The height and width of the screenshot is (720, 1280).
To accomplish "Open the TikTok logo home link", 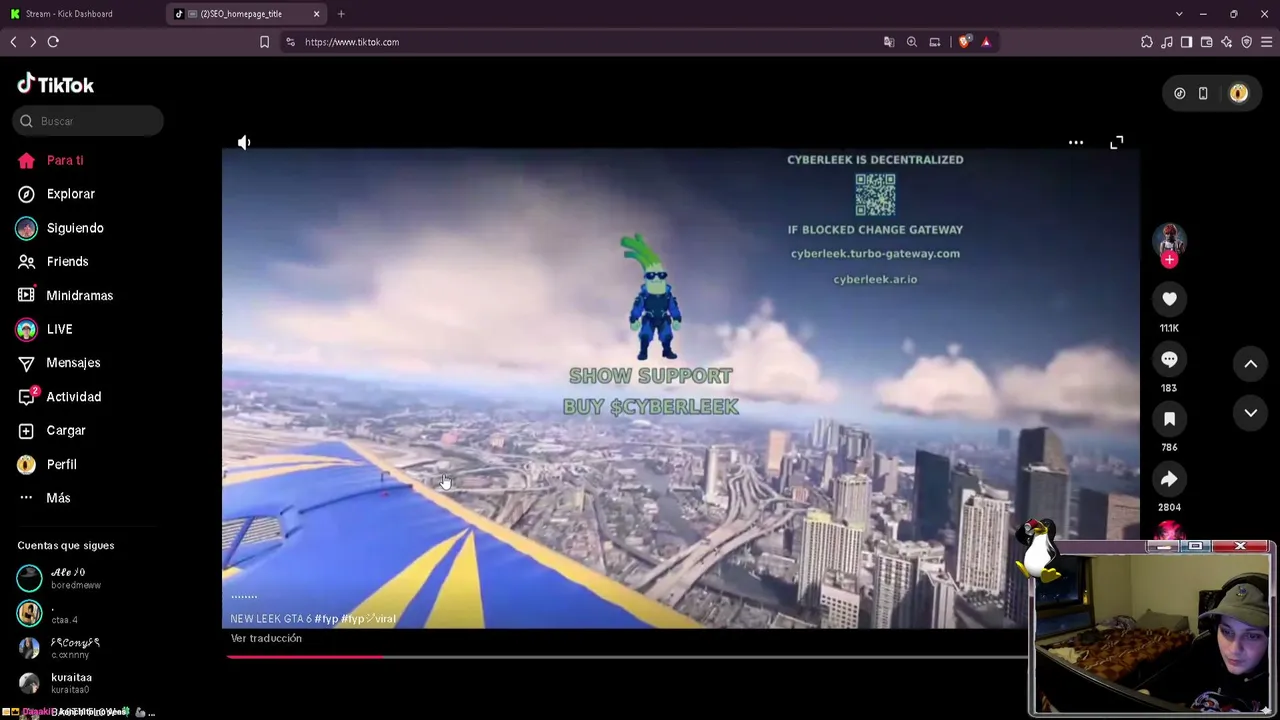I will [56, 85].
